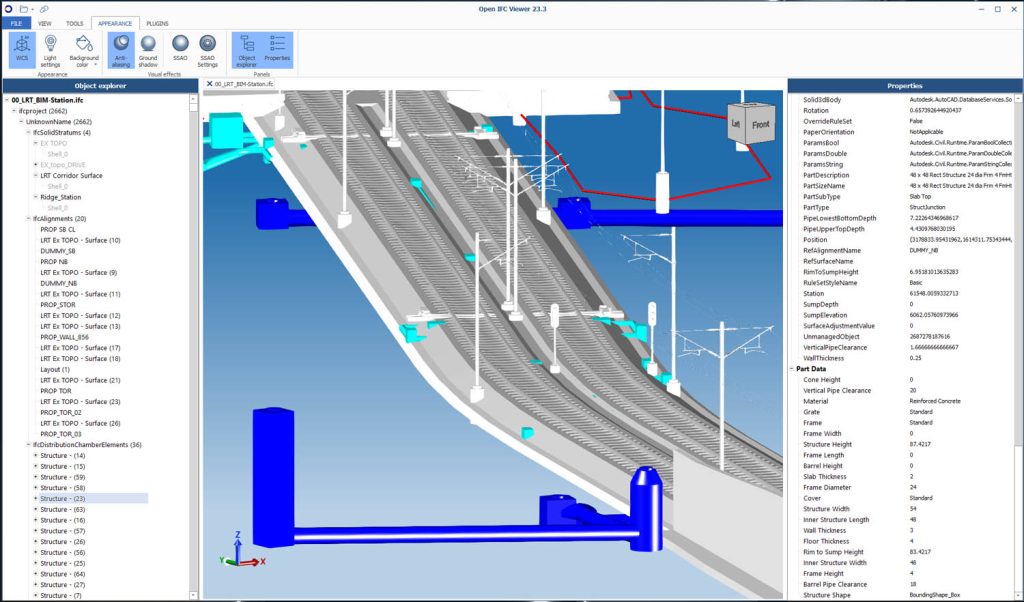This screenshot has width=1024, height=602.
Task: Collapse IfcDistributionChamberElements (36) node
Action: pyautogui.click(x=29, y=445)
